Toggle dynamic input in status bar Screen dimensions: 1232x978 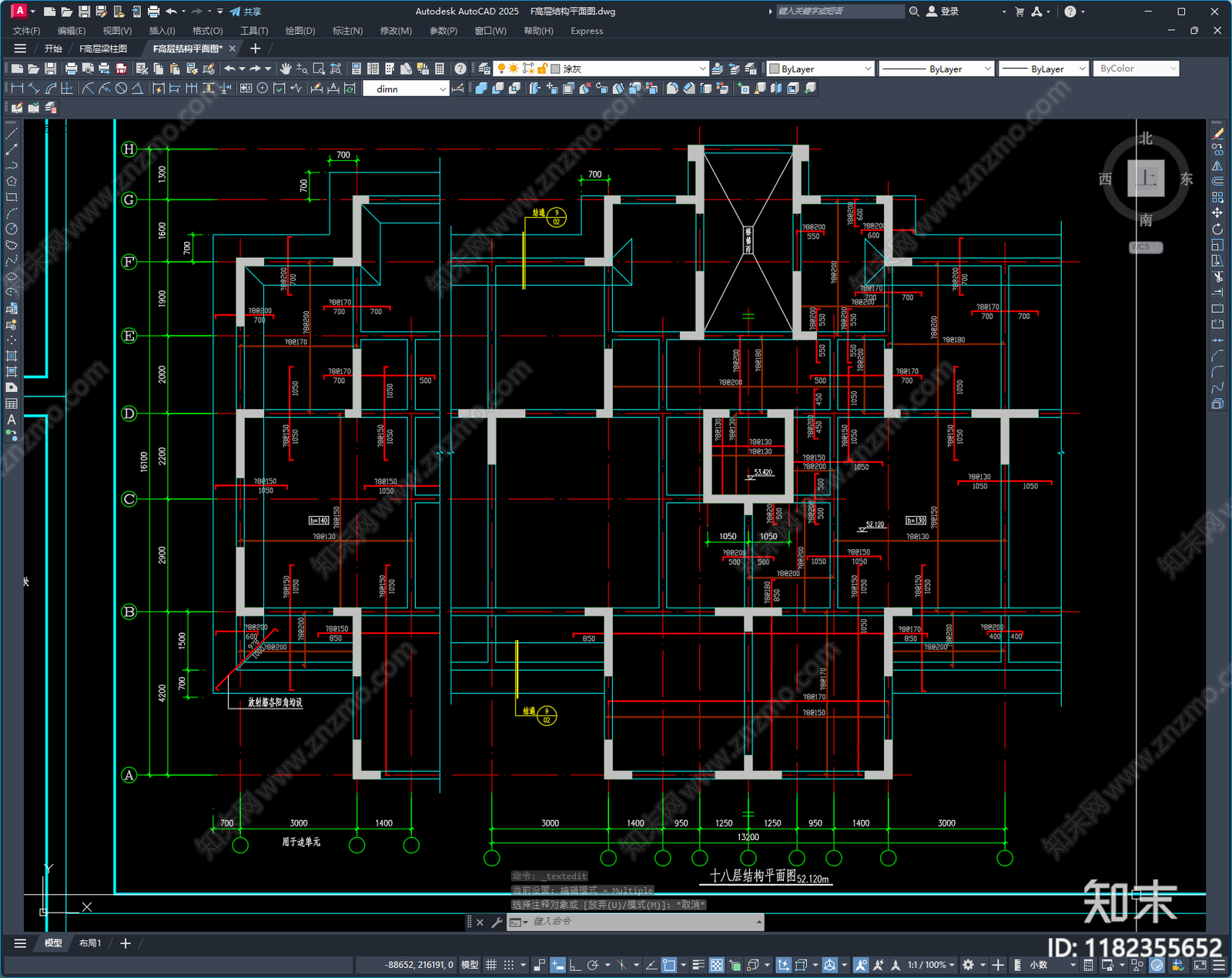pos(557,965)
